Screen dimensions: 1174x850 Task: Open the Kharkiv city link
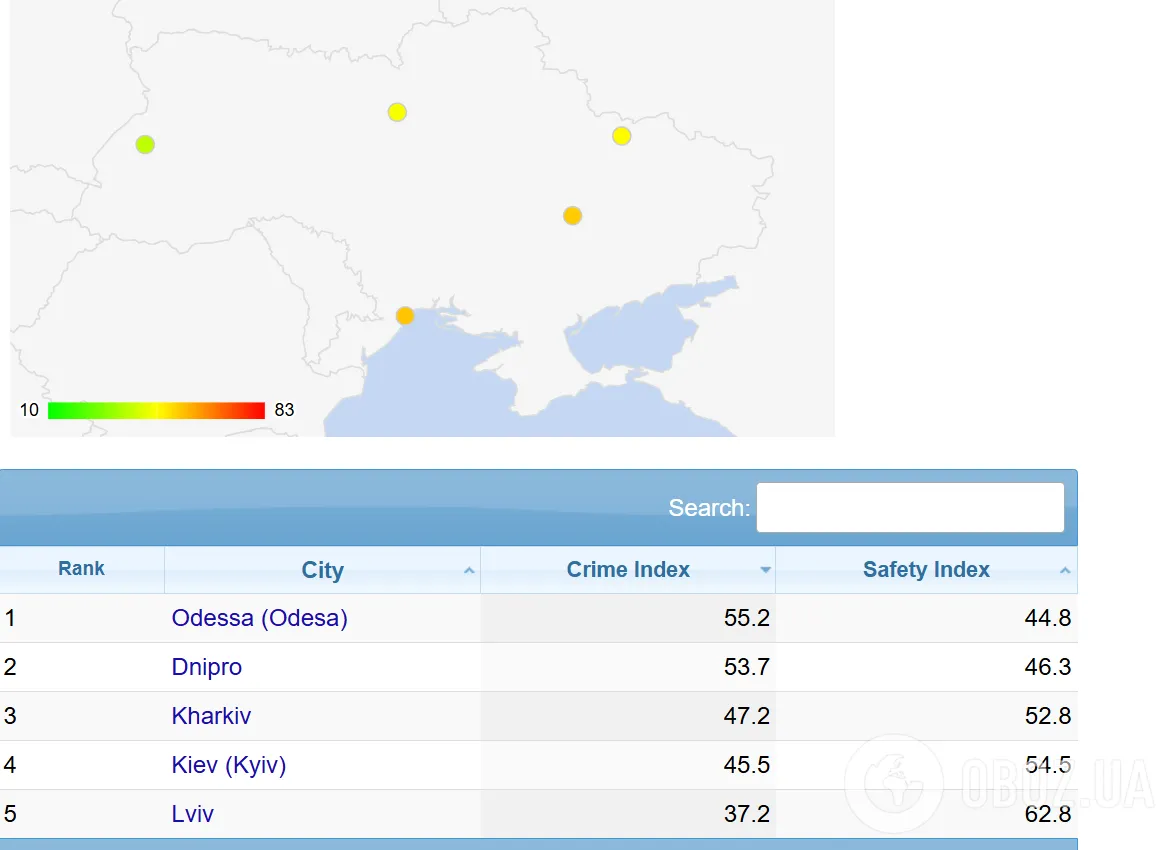point(211,716)
